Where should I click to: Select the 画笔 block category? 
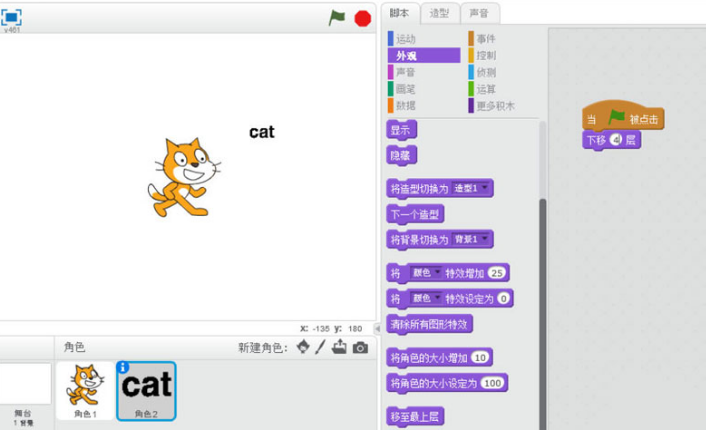(423, 89)
